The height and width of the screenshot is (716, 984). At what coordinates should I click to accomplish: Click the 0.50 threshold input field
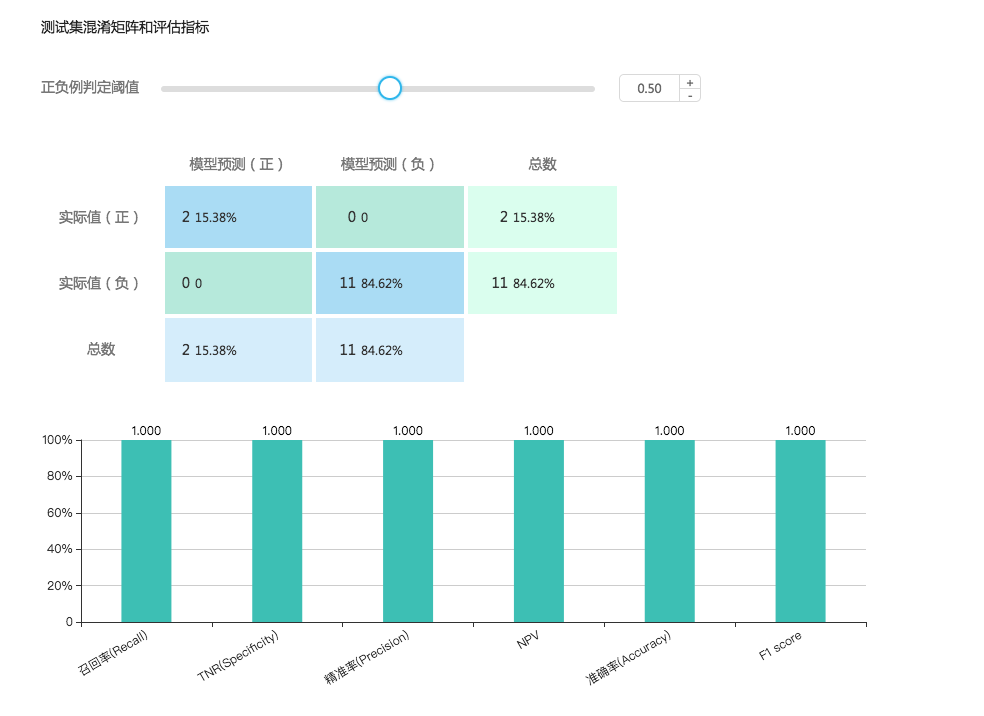650,88
